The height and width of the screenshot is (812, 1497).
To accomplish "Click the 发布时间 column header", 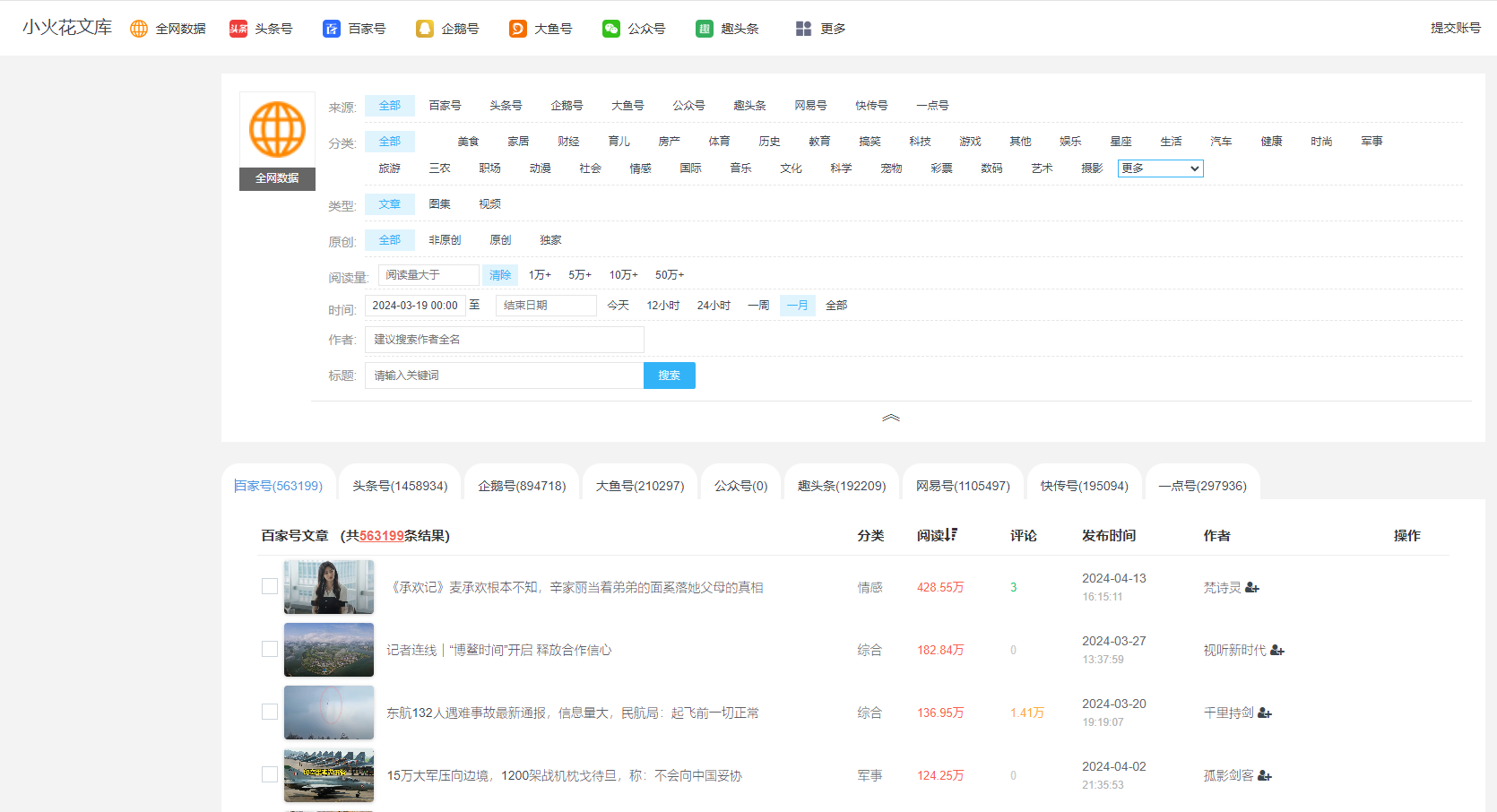I will (1109, 536).
